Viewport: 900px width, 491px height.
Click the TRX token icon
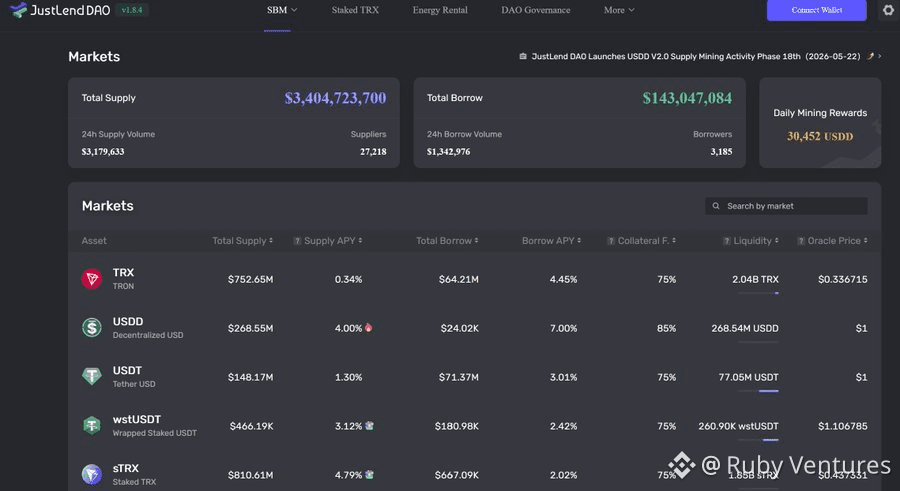91,279
